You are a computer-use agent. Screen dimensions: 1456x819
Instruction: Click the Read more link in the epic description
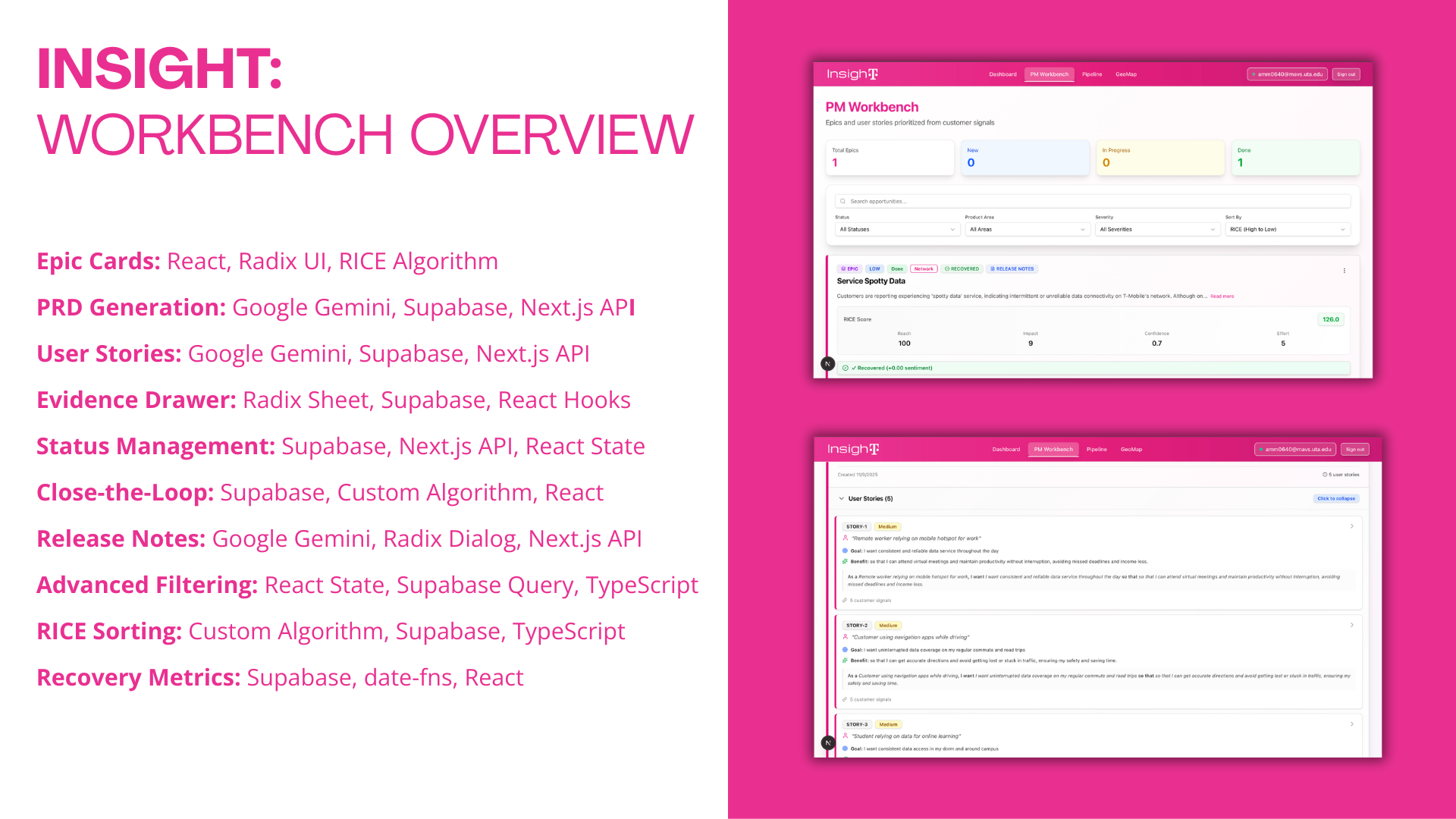point(1222,297)
